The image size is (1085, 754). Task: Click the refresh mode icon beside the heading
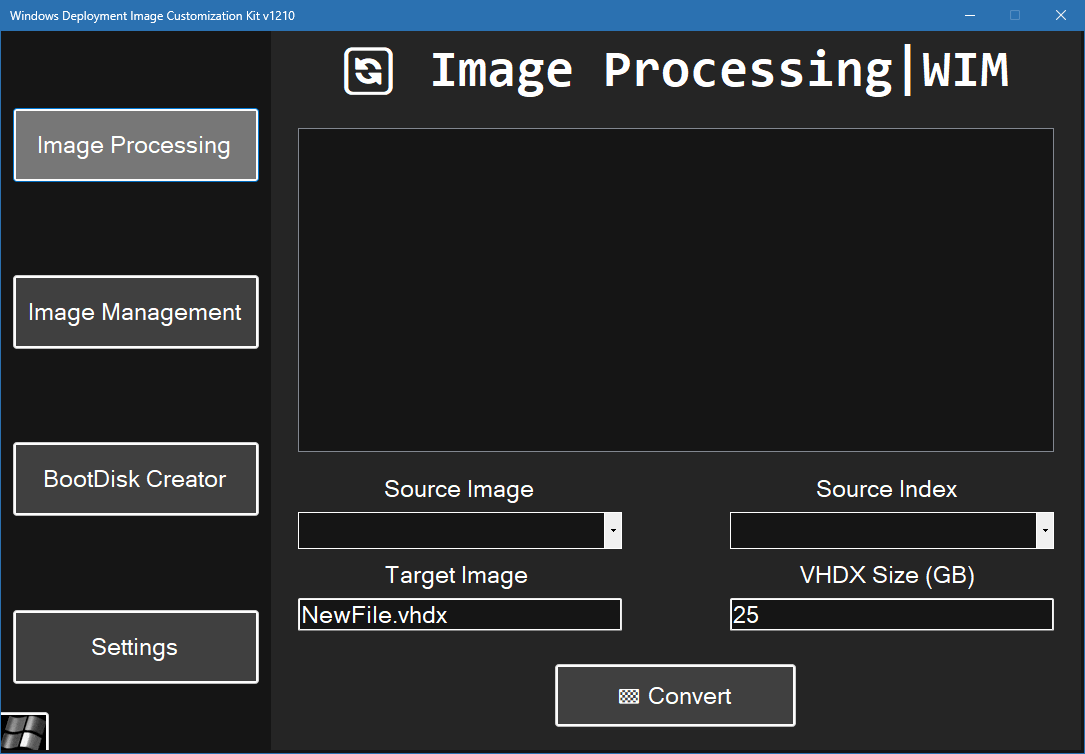point(368,72)
